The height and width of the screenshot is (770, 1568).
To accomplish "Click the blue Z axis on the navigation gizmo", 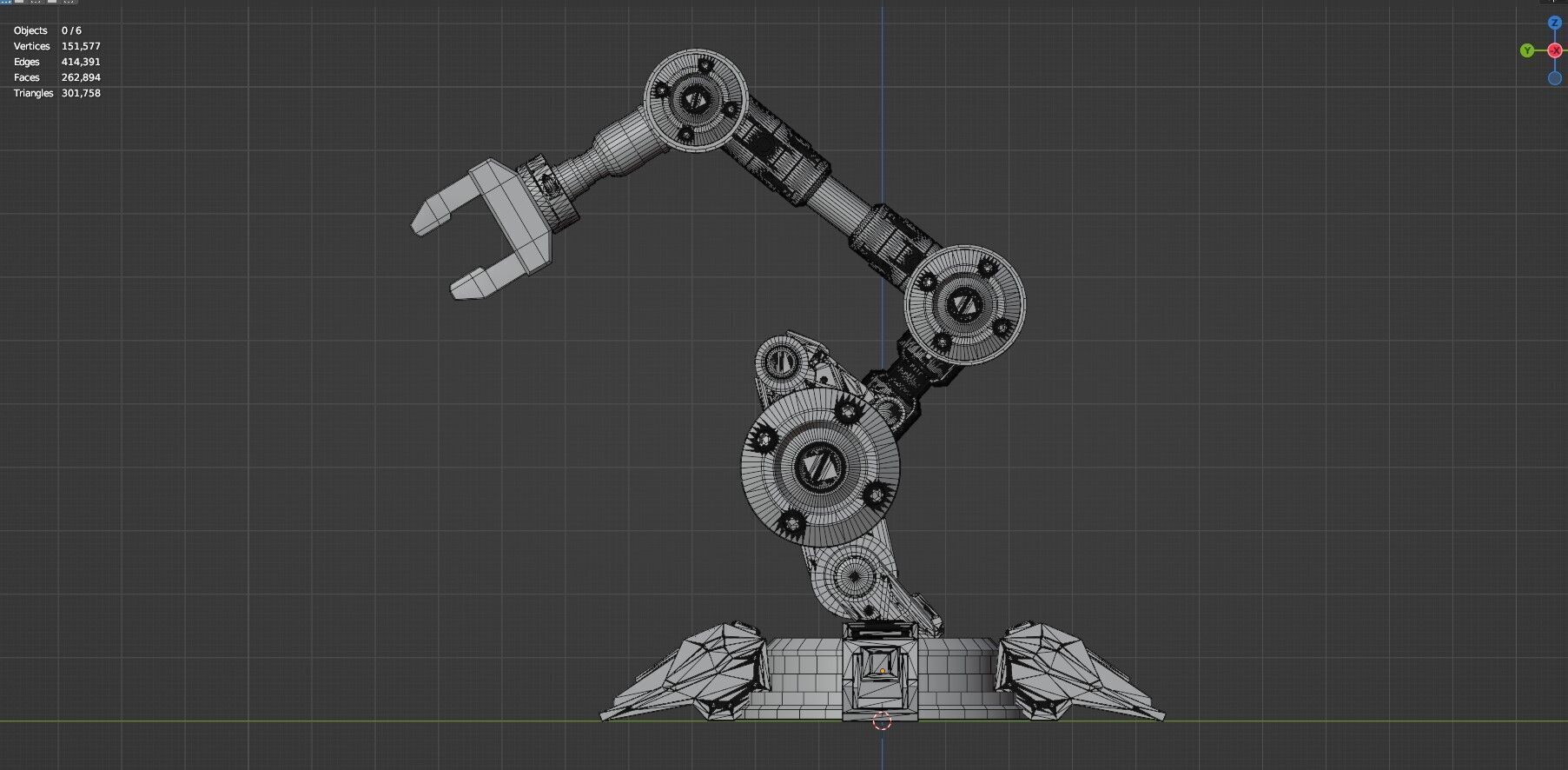I will coord(1555,23).
